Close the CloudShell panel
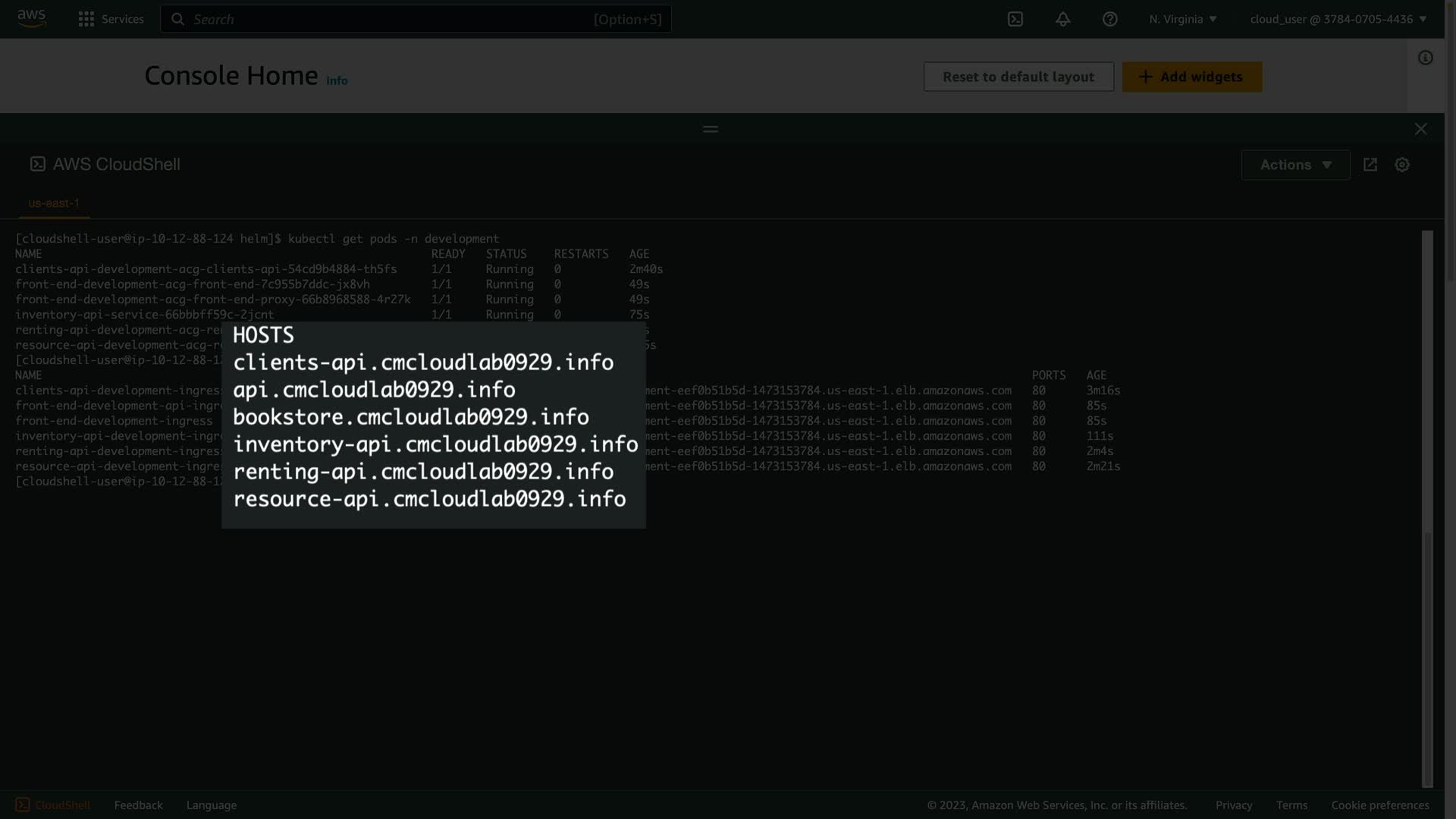 [1420, 129]
